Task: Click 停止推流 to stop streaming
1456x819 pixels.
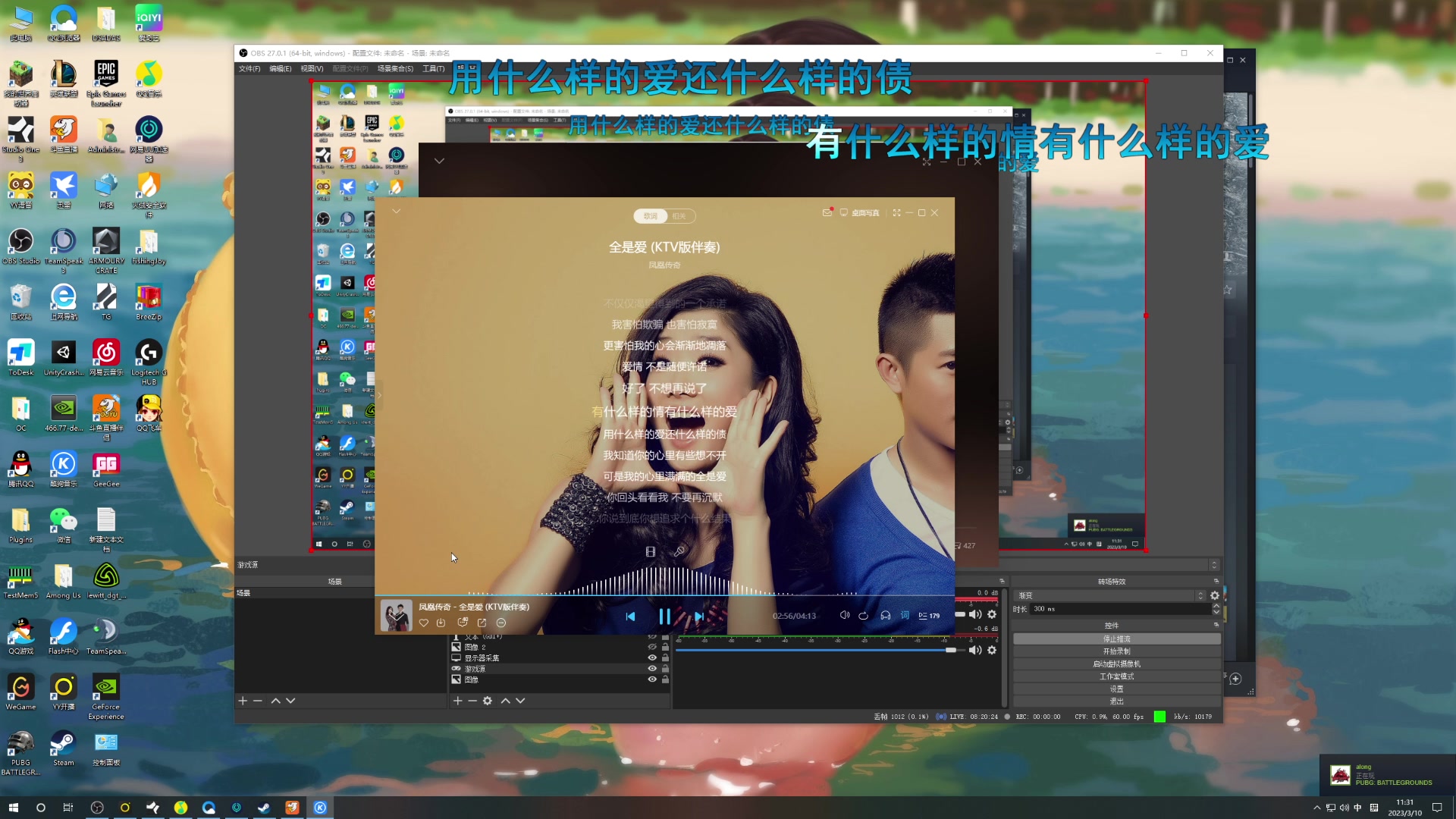Action: 1117,639
